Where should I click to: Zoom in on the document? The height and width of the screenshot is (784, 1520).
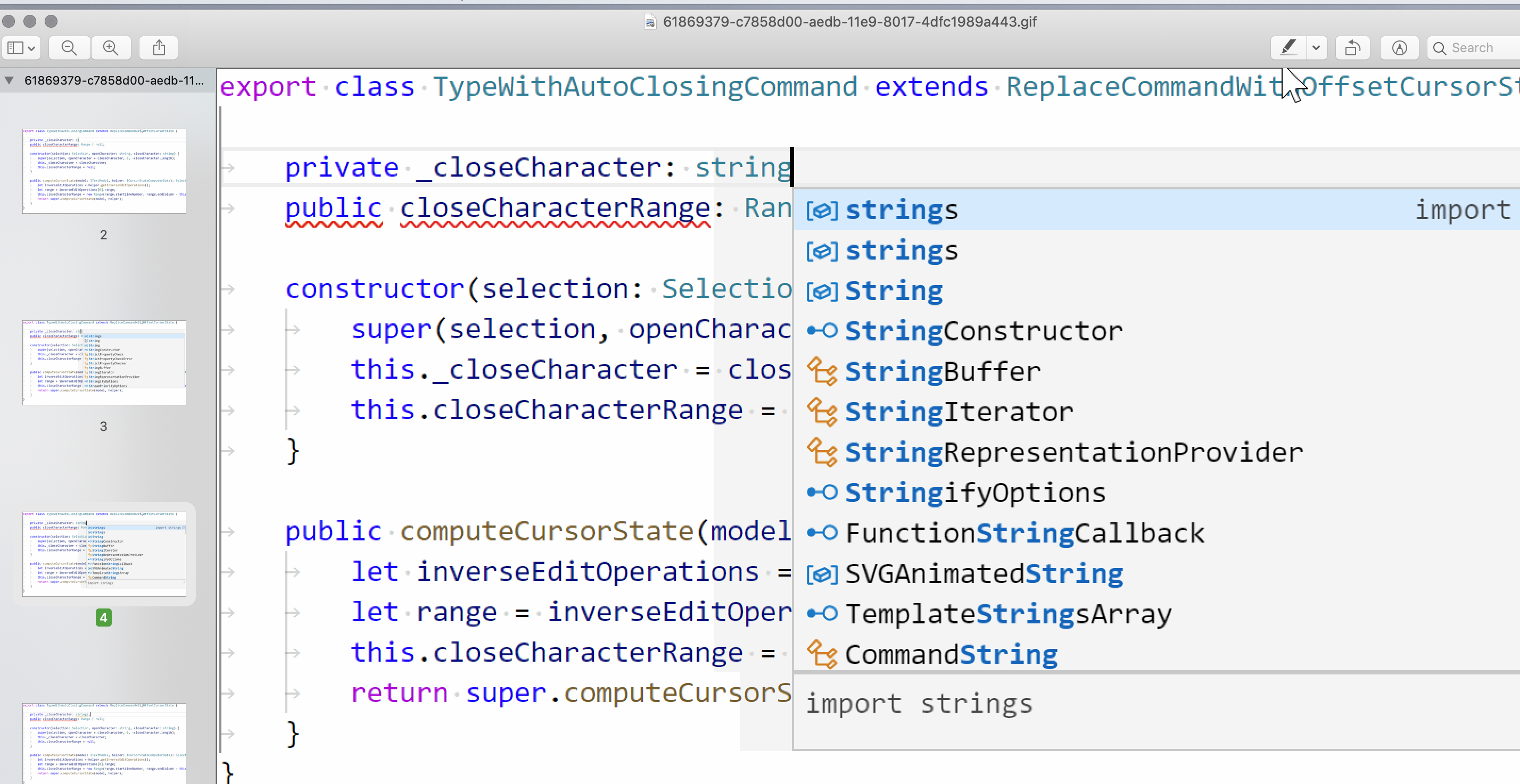click(111, 48)
